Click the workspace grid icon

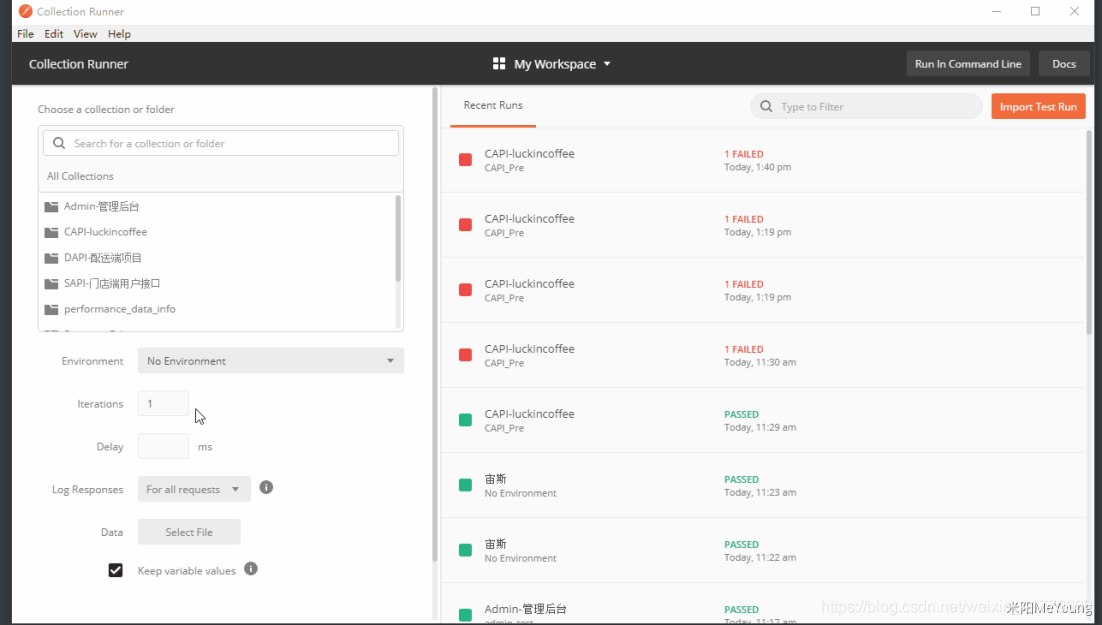[x=499, y=64]
